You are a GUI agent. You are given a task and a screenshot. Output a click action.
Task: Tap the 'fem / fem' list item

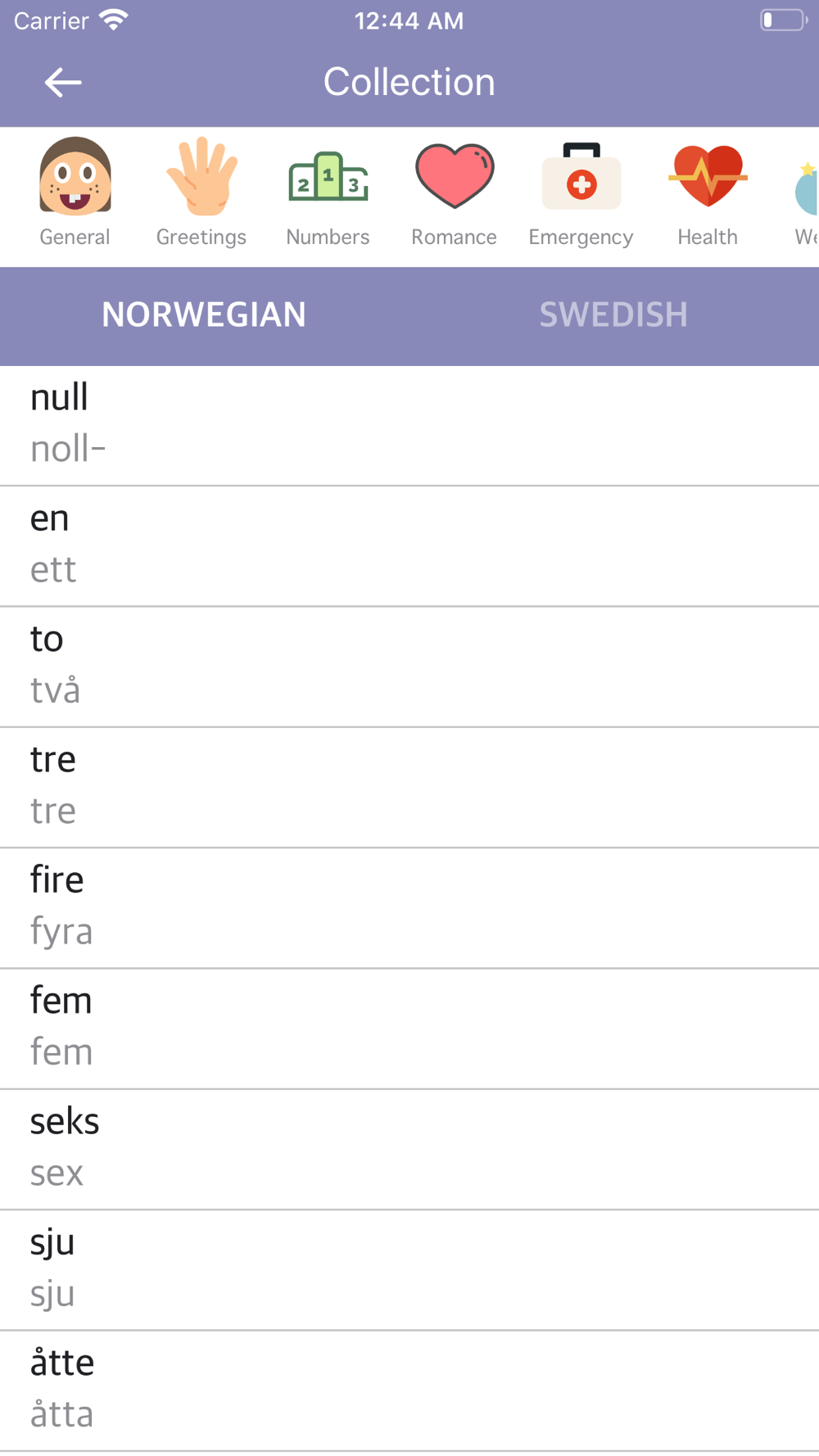409,1029
